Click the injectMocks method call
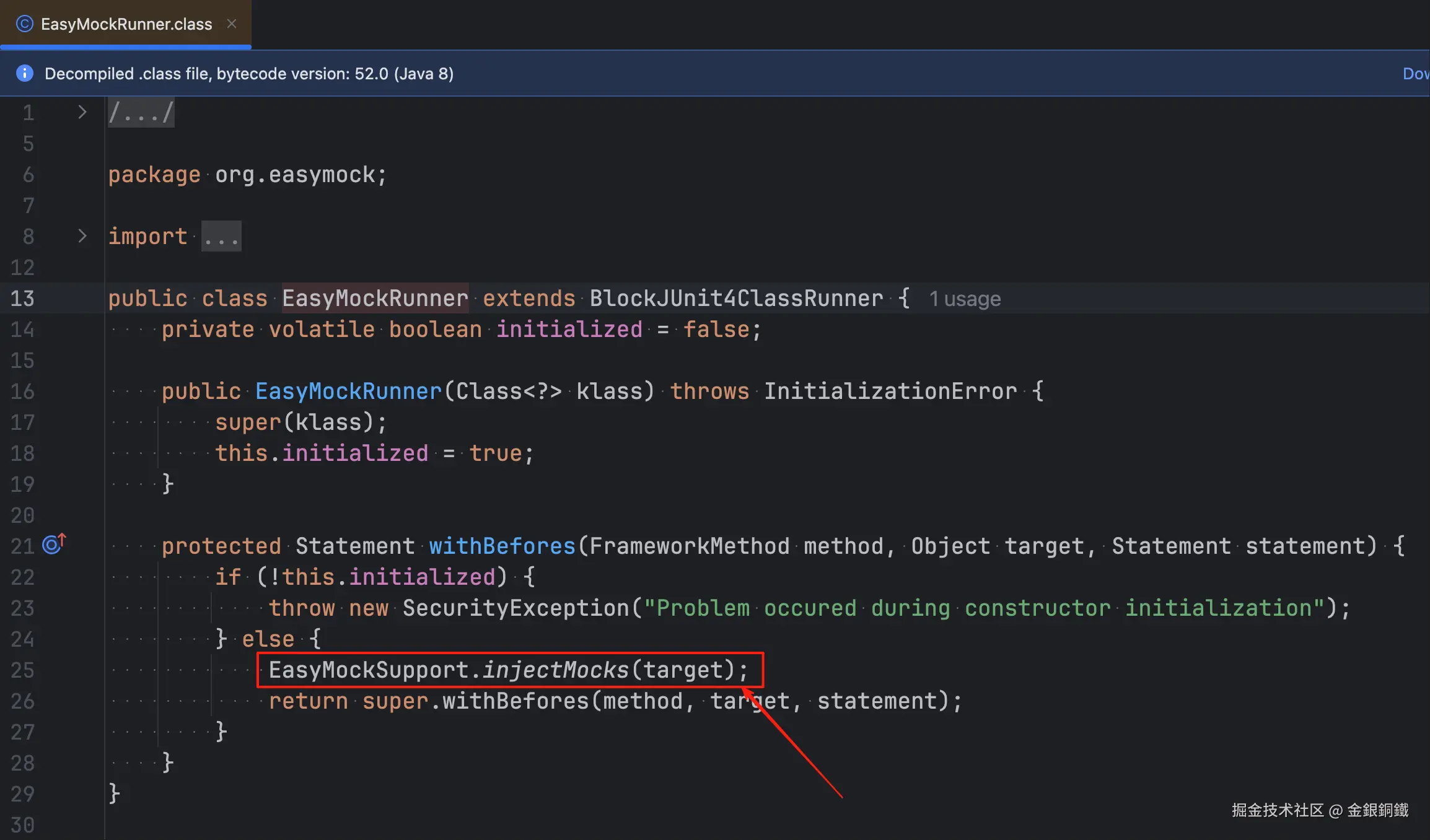 pyautogui.click(x=555, y=670)
